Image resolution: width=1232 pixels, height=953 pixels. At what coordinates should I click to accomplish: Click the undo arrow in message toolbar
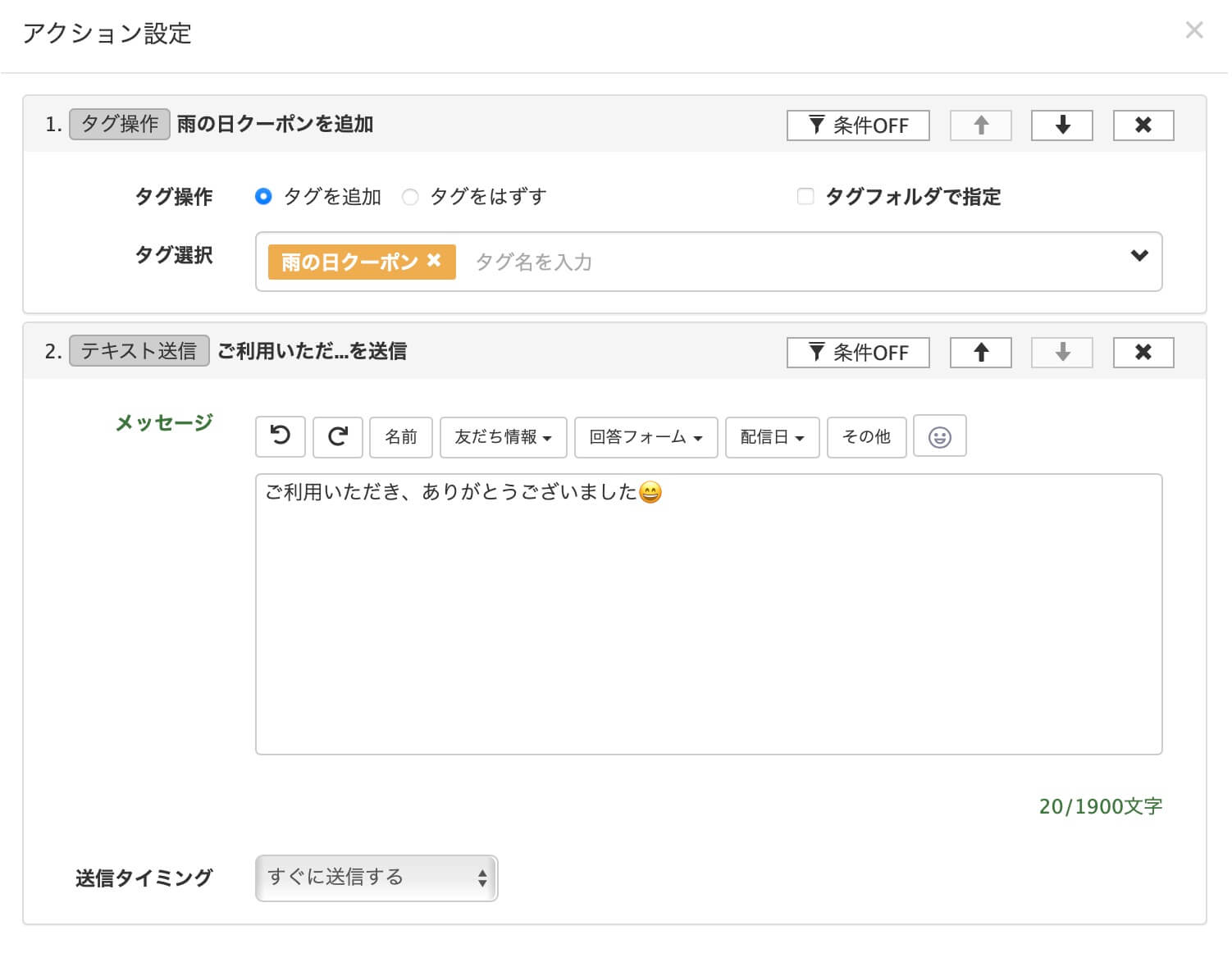[281, 436]
